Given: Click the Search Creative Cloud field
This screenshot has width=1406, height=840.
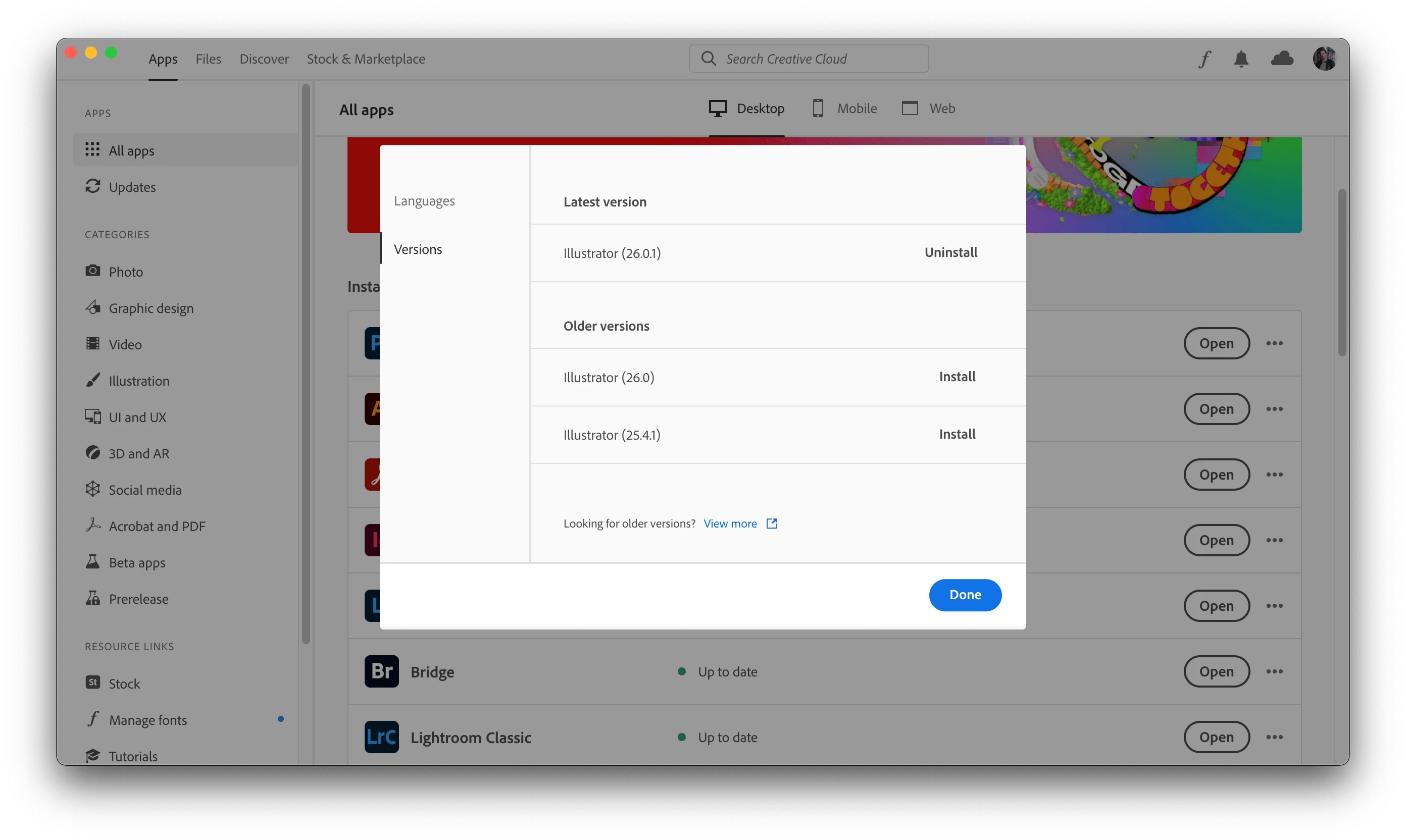Looking at the screenshot, I should [809, 58].
